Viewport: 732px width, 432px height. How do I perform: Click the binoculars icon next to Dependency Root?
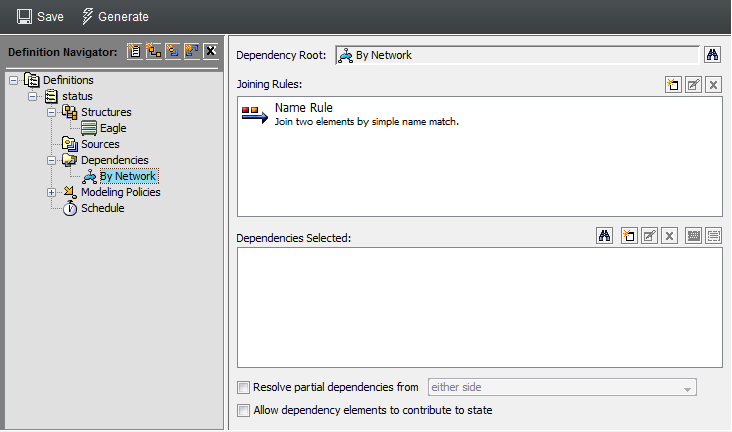click(712, 55)
